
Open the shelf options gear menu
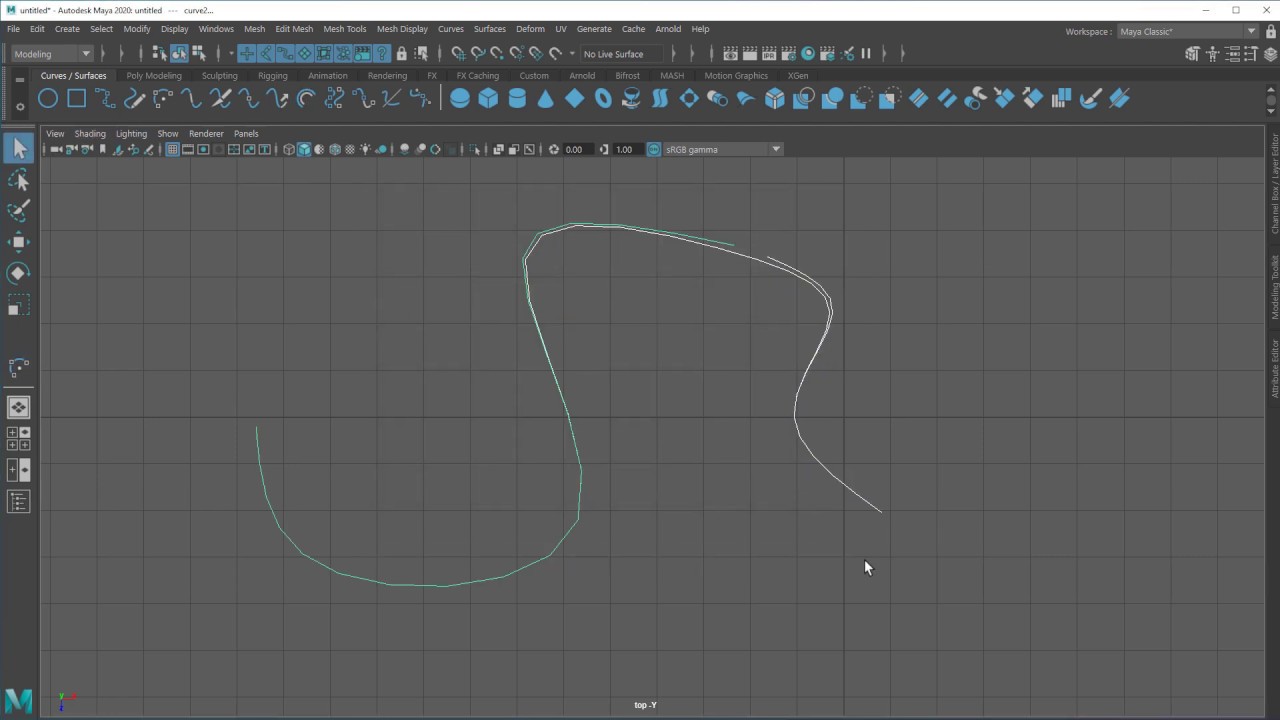pos(19,107)
